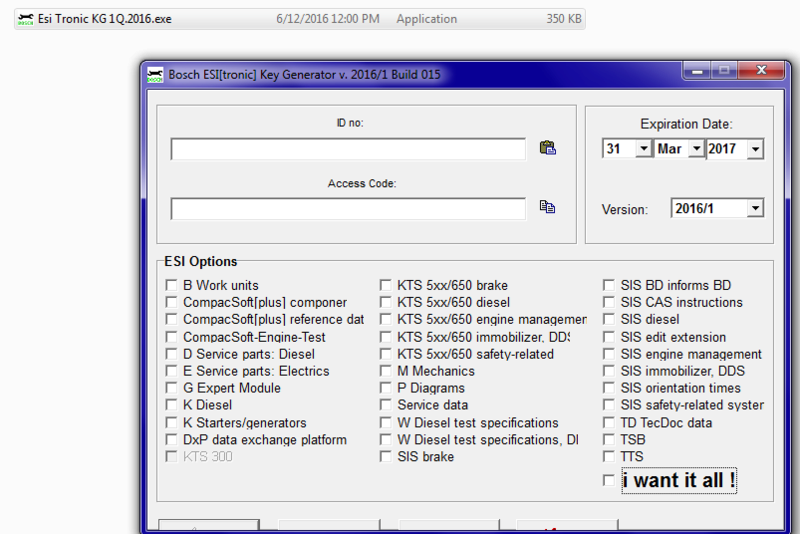
Task: Close the Bosch Key Generator window
Action: (761, 71)
